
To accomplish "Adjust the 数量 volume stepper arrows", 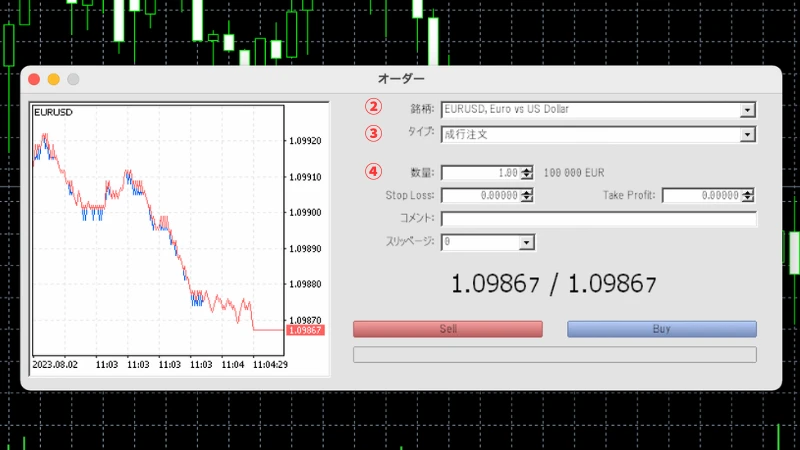I will click(527, 173).
